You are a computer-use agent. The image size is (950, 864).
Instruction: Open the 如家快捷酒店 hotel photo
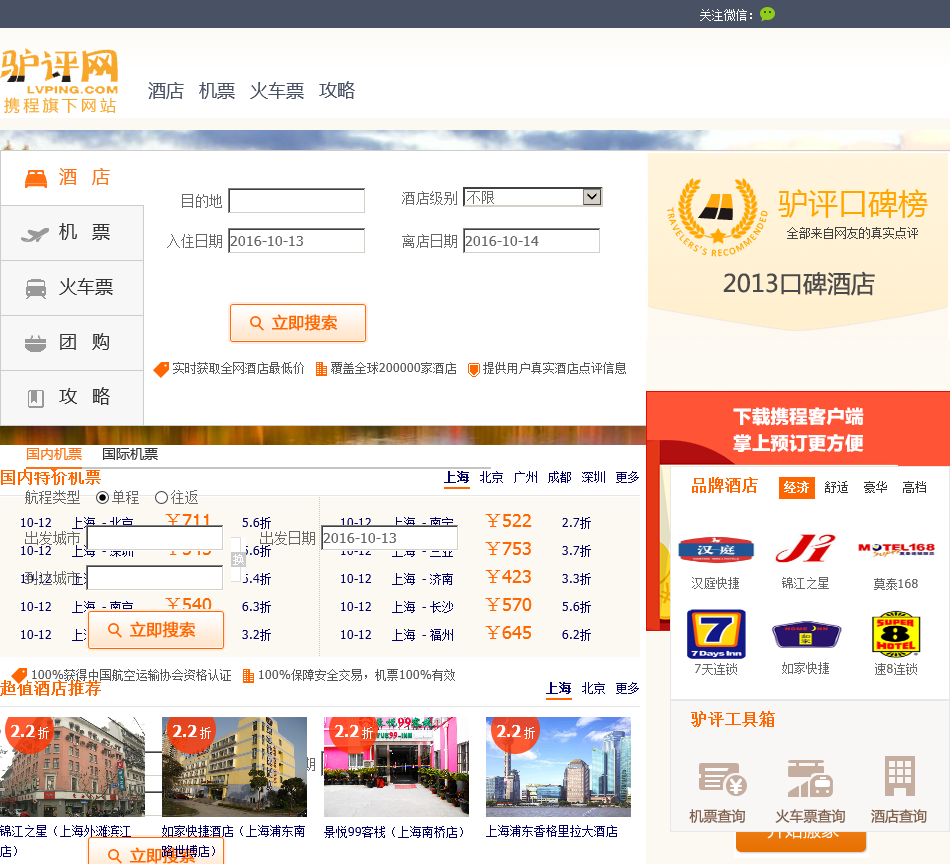click(x=234, y=767)
